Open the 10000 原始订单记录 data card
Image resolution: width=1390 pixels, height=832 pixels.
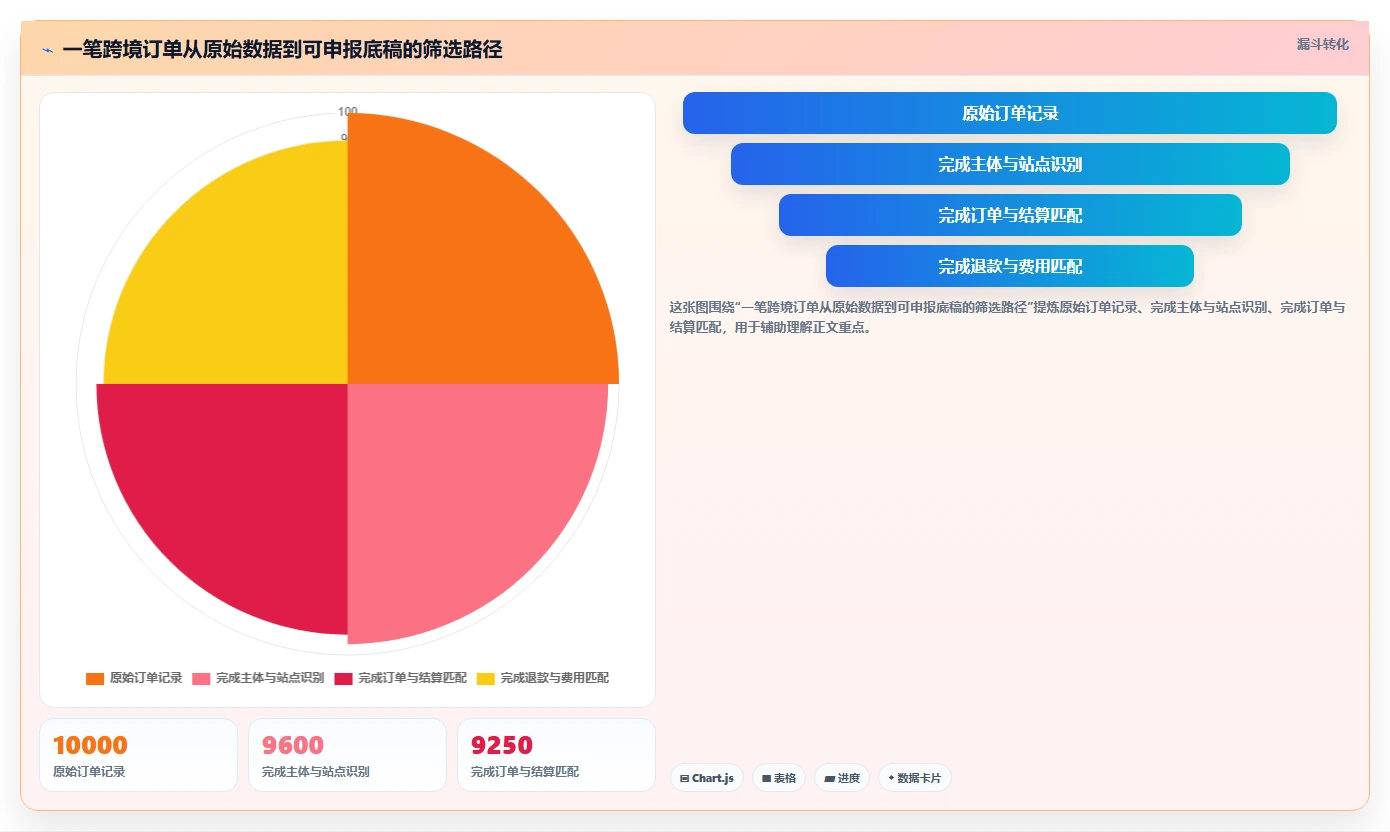click(139, 755)
